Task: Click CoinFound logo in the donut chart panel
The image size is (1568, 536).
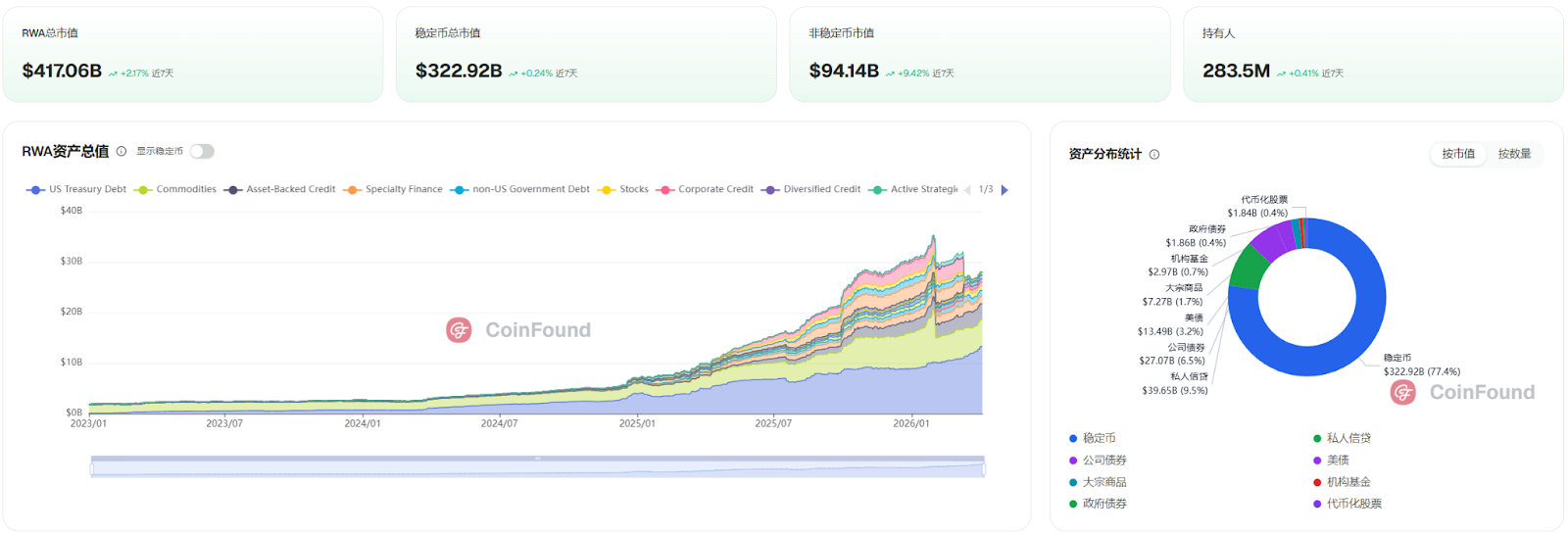Action: point(1402,393)
